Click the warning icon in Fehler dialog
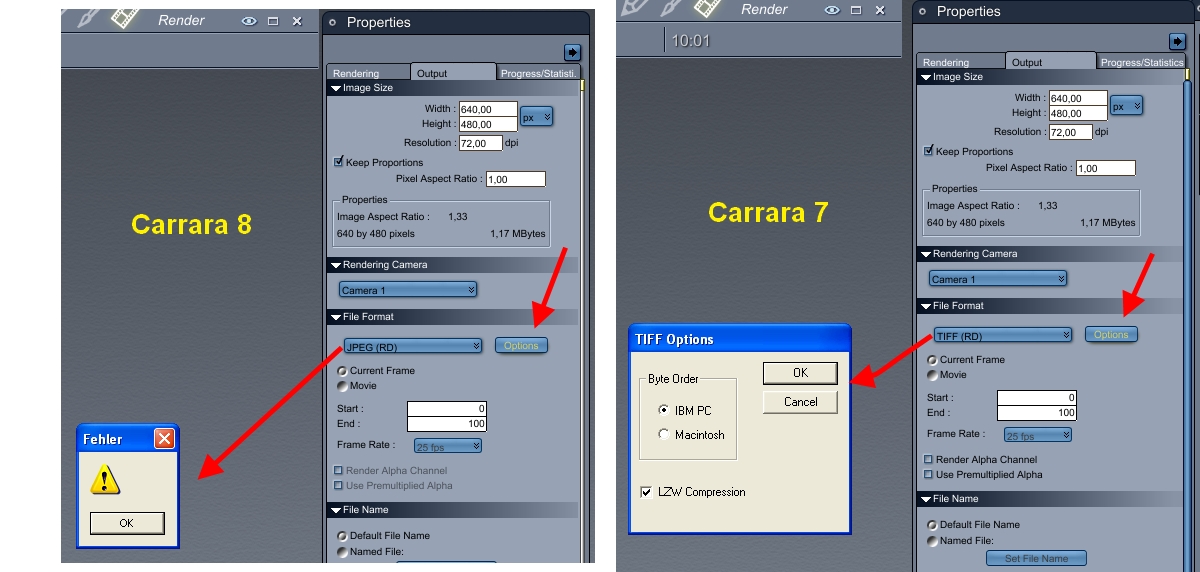The height and width of the screenshot is (572, 1200). 104,480
